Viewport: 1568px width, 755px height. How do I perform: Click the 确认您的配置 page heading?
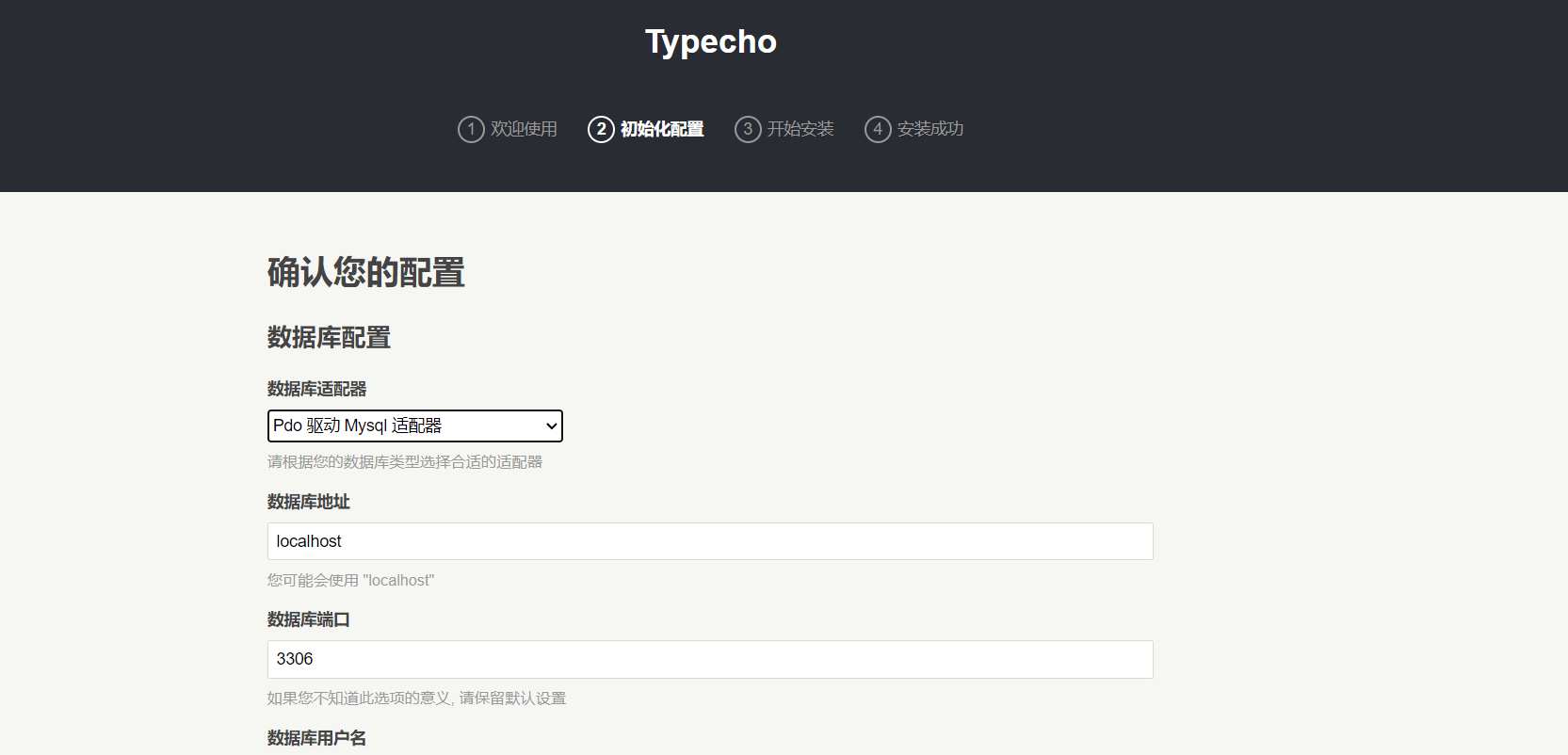coord(365,272)
